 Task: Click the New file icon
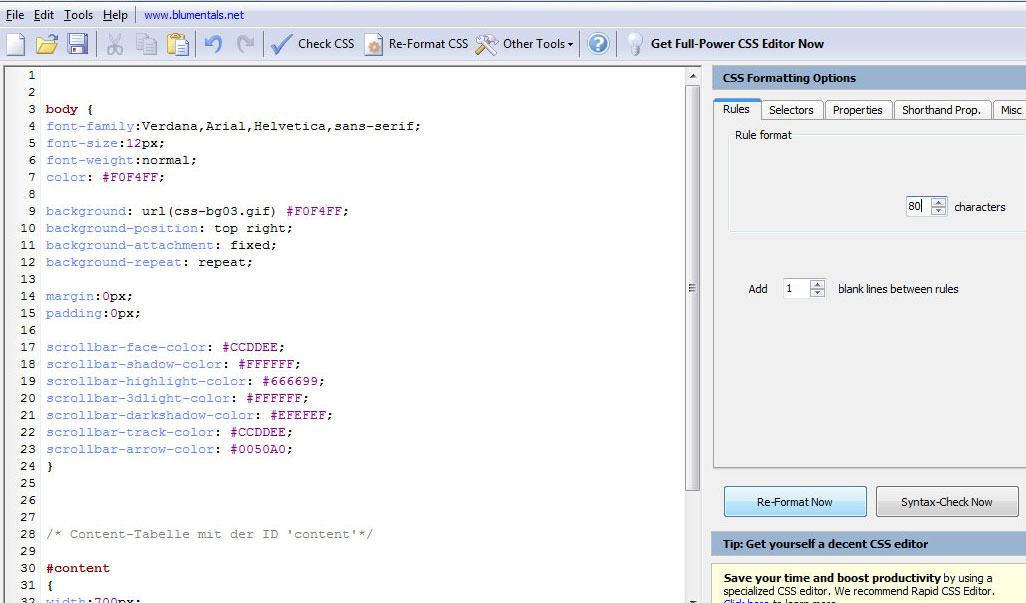(x=16, y=44)
